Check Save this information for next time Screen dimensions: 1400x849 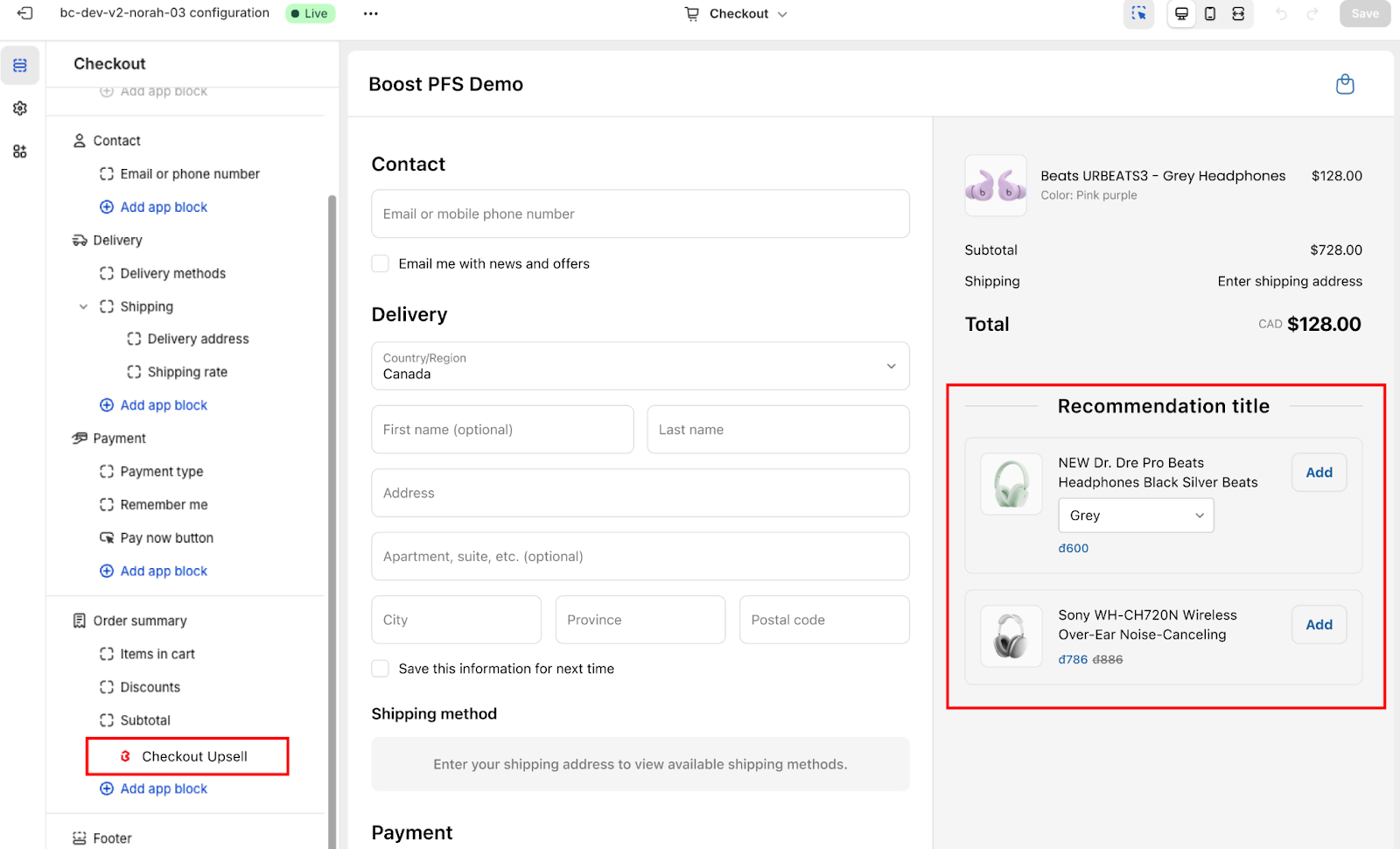point(381,669)
